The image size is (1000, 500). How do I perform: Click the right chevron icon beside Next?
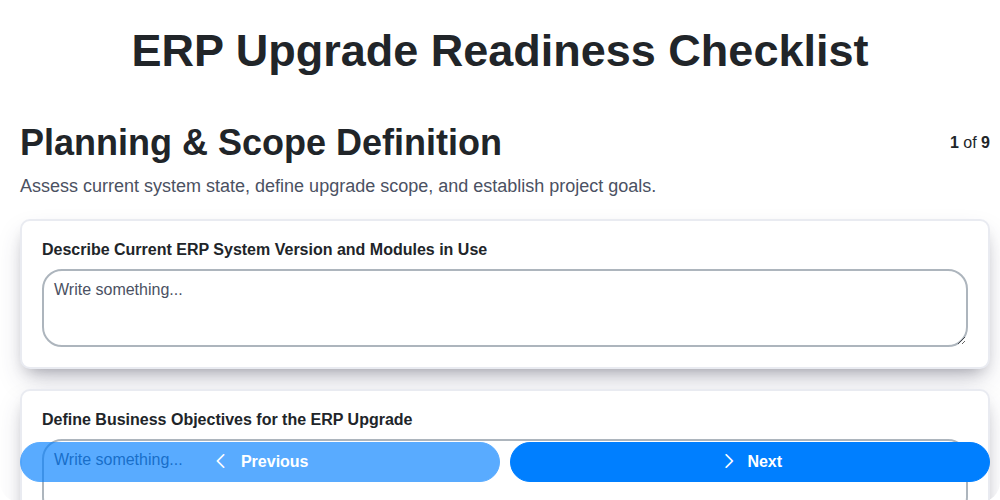(x=729, y=461)
